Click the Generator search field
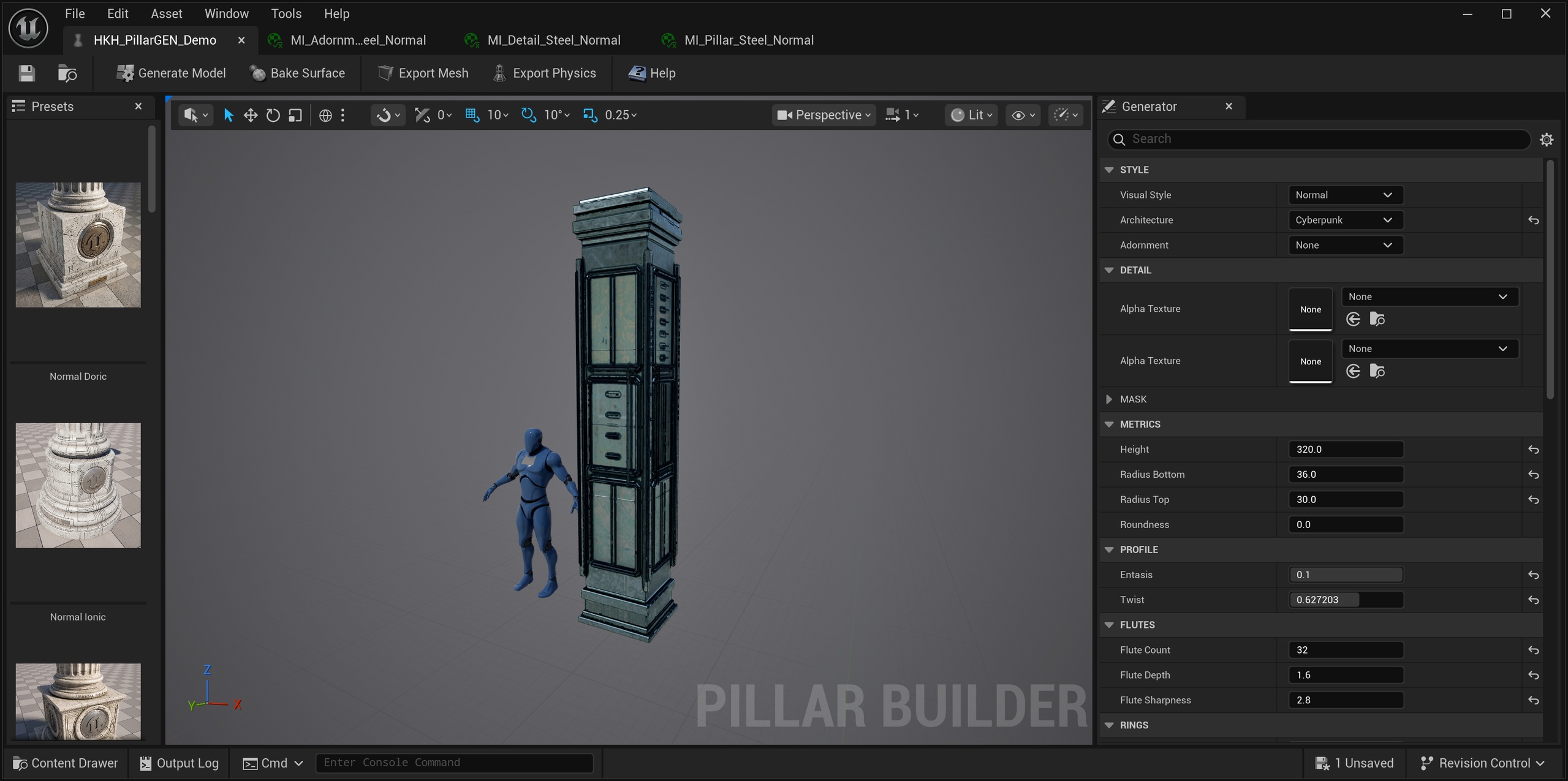Viewport: 1568px width, 781px height. click(x=1319, y=140)
